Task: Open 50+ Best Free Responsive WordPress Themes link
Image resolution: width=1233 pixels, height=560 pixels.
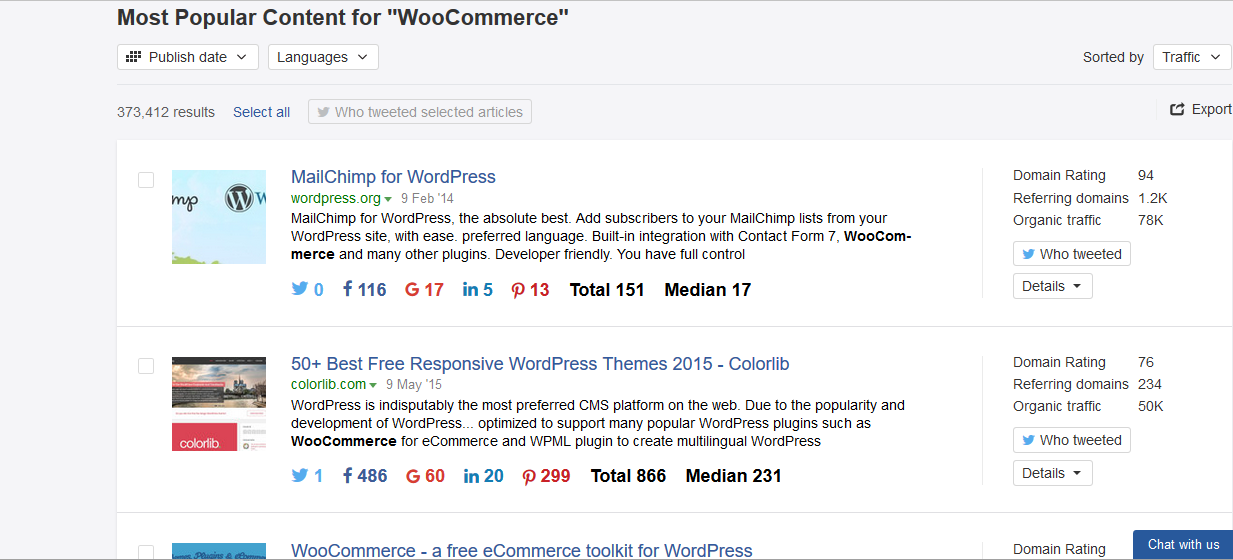Action: point(540,364)
